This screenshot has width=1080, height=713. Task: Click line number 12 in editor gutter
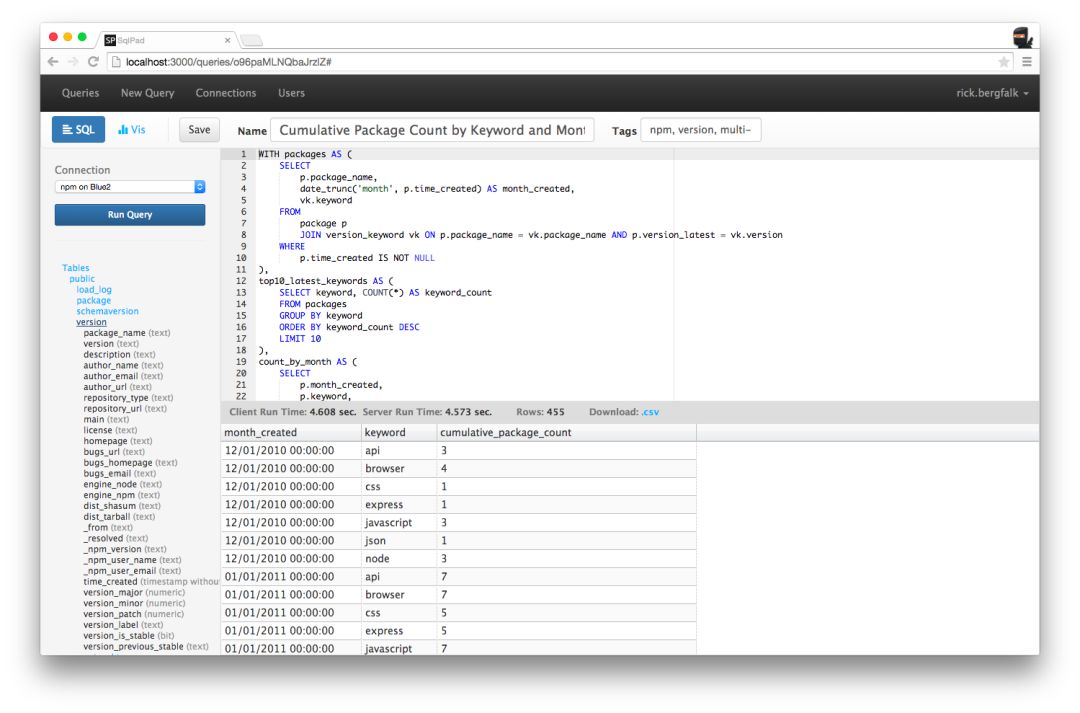click(x=241, y=281)
